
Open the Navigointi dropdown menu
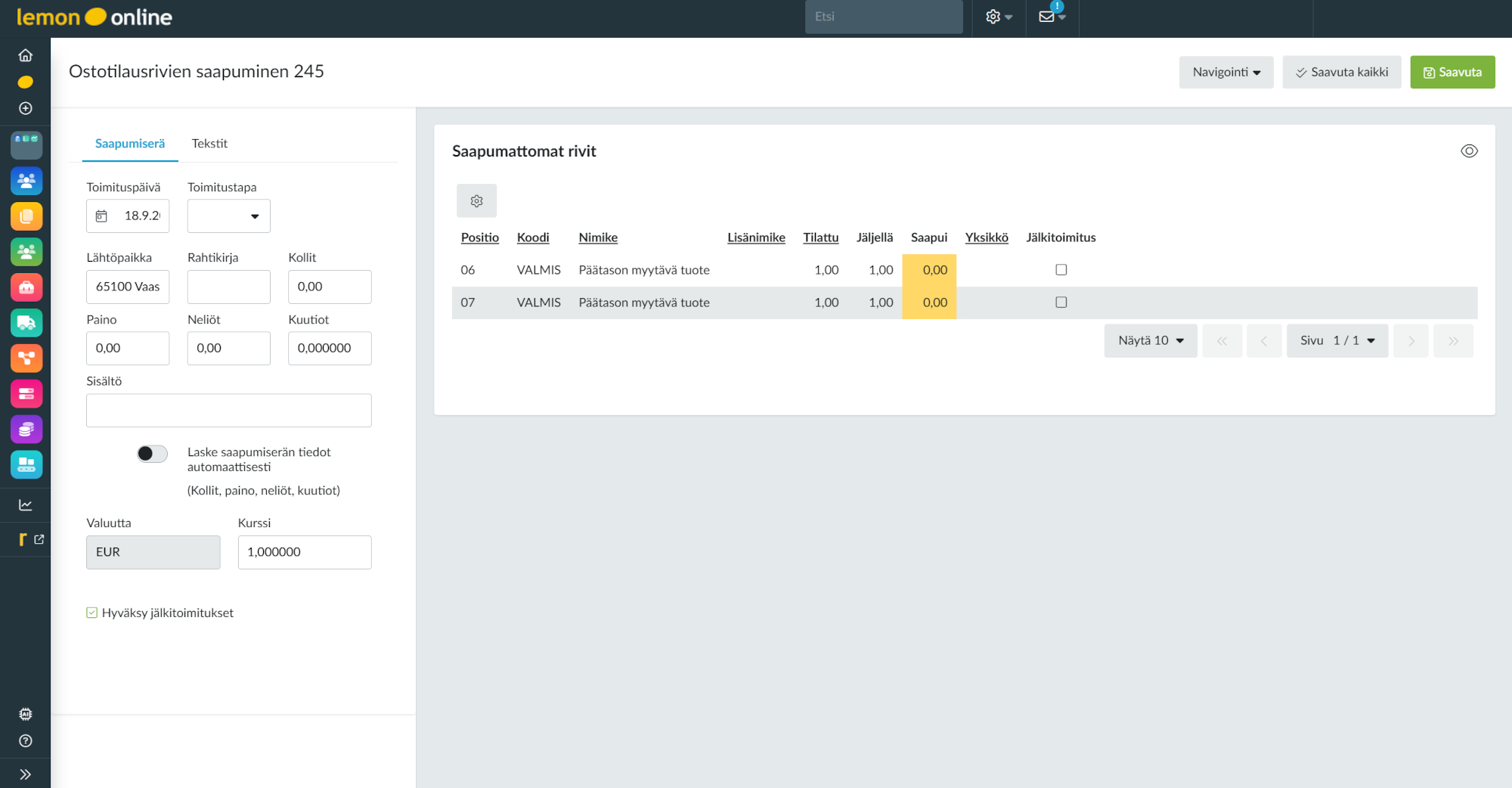[x=1225, y=73]
